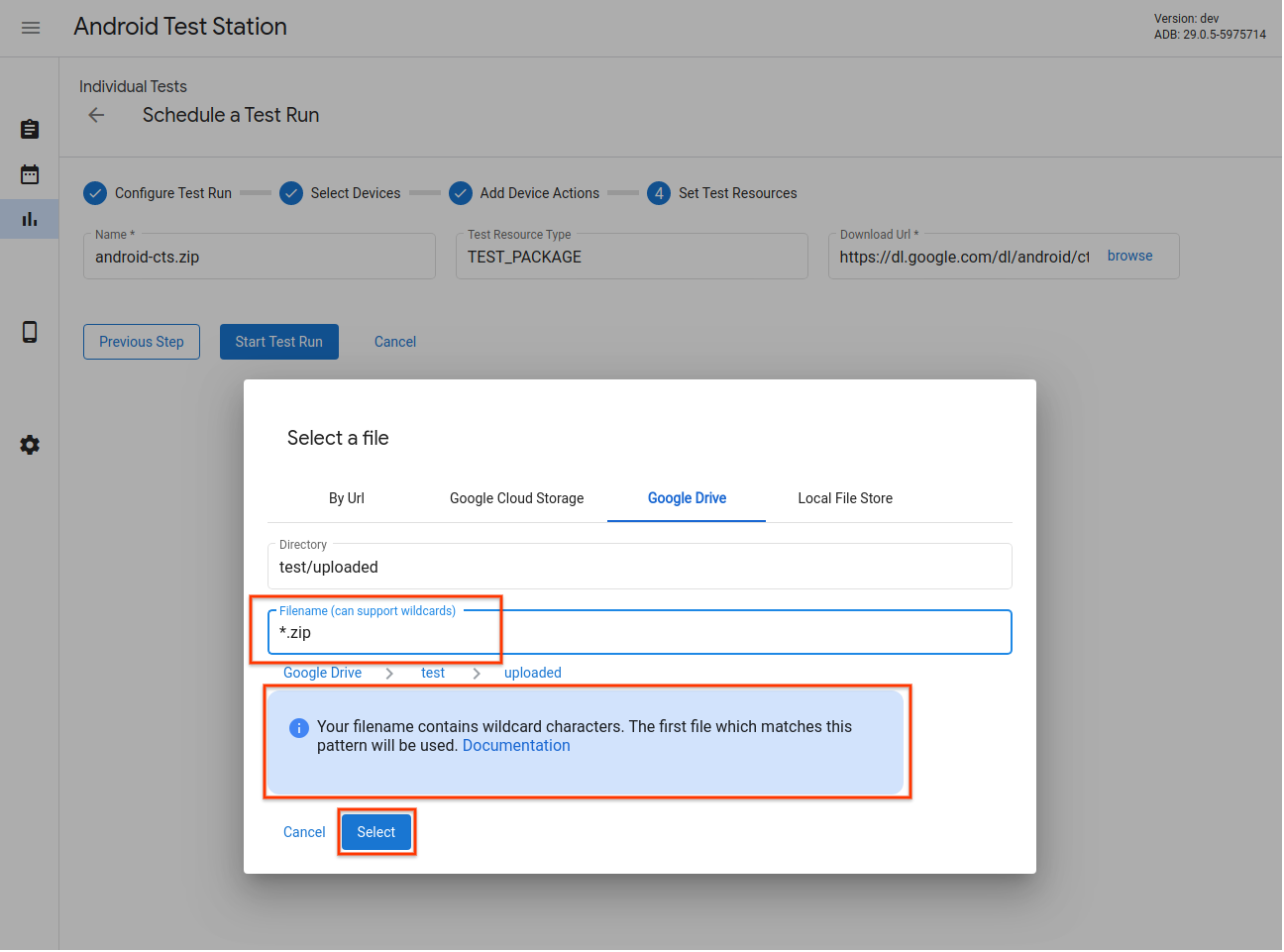Click the Set Test Resources step circle

point(658,193)
